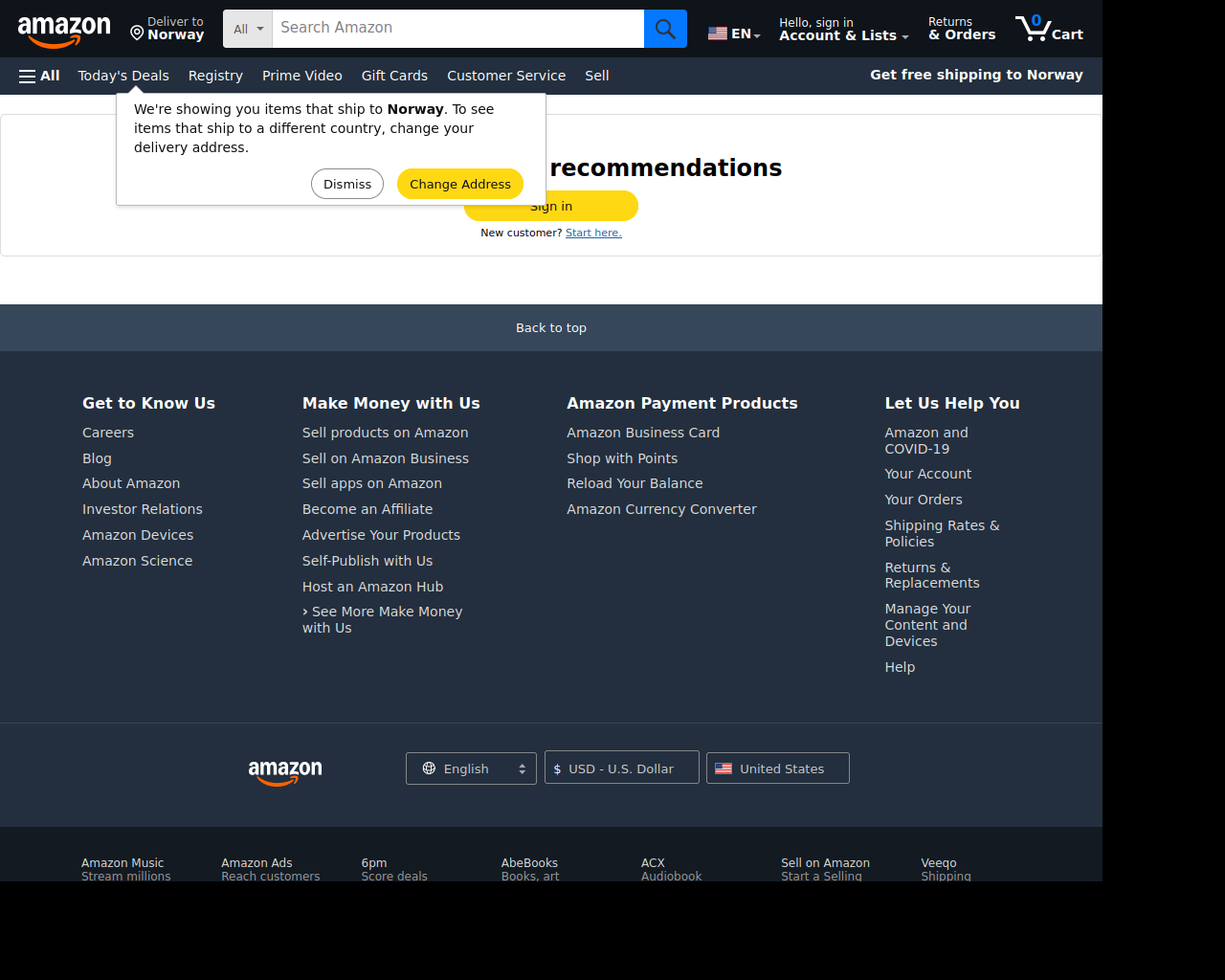Viewport: 1225px width, 980px height.
Task: Open Returns & Replacements link
Action: [x=932, y=575]
